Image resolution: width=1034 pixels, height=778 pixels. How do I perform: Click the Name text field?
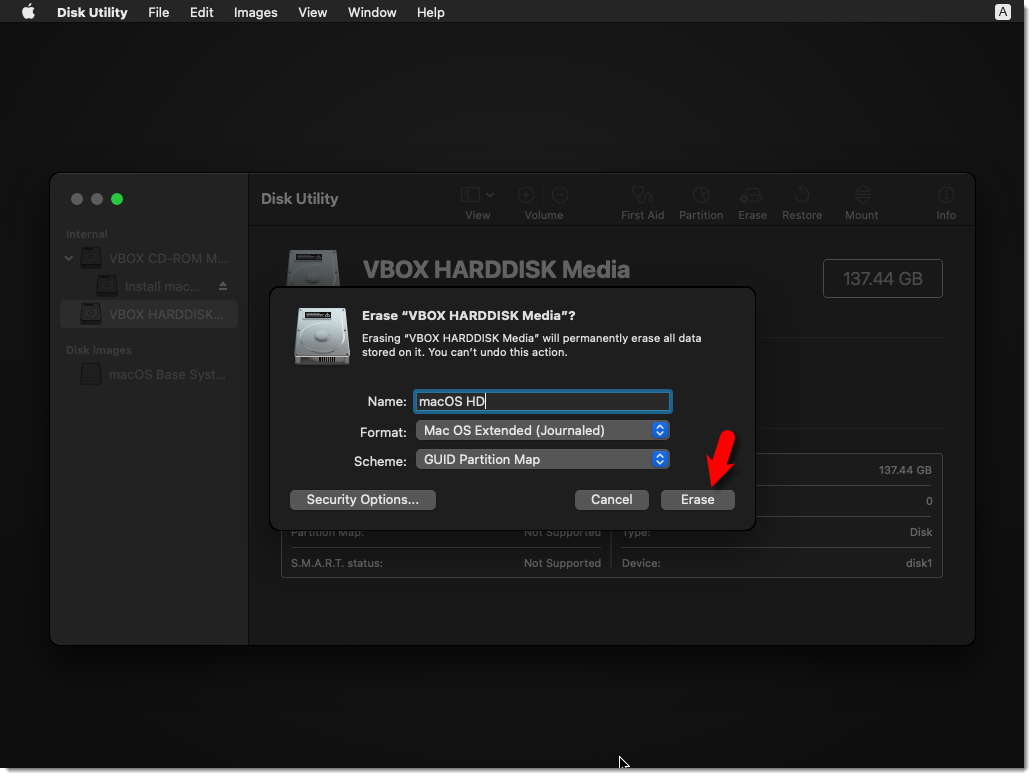coord(542,402)
